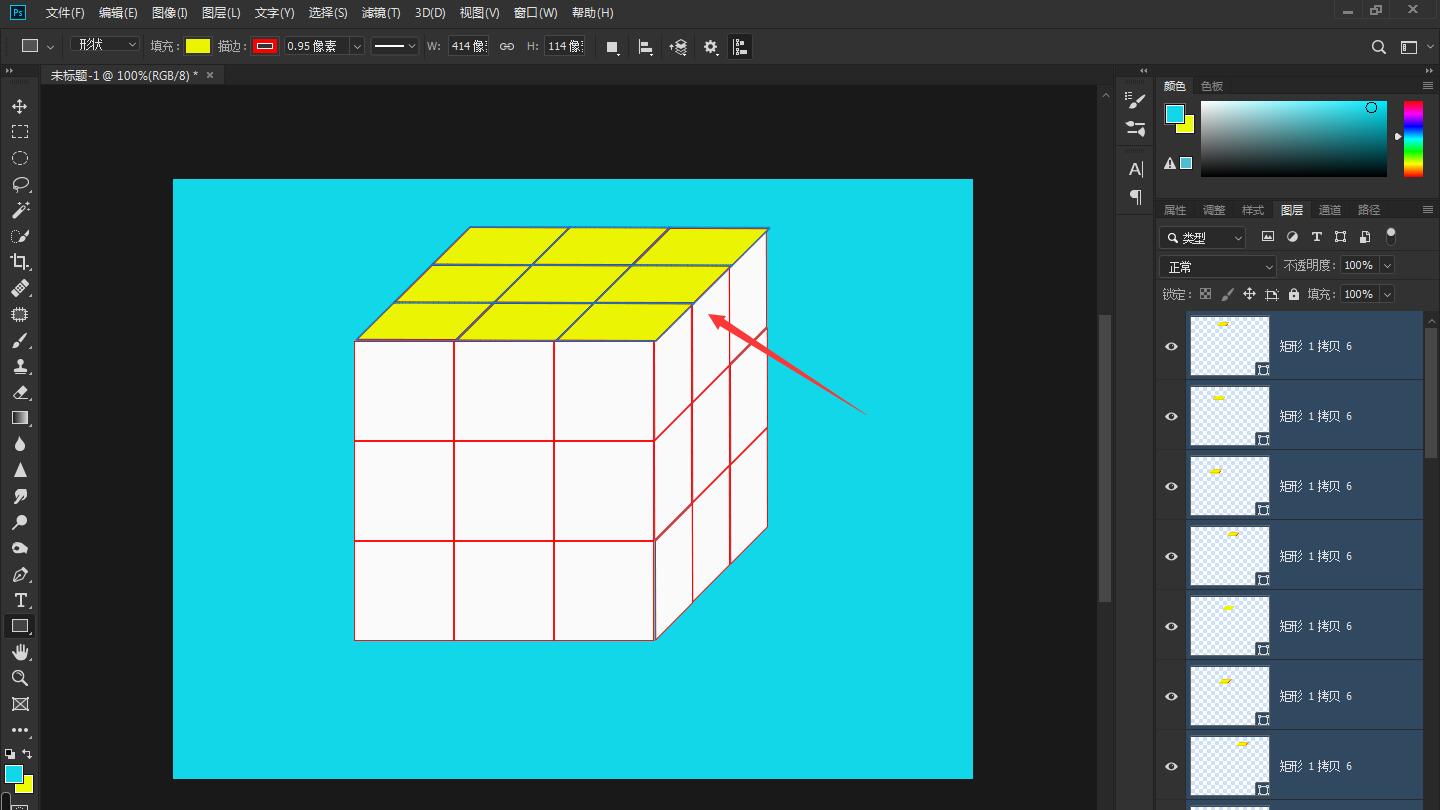Image resolution: width=1440 pixels, height=810 pixels.
Task: Select the Horizontal Type tool
Action: pos(20,600)
